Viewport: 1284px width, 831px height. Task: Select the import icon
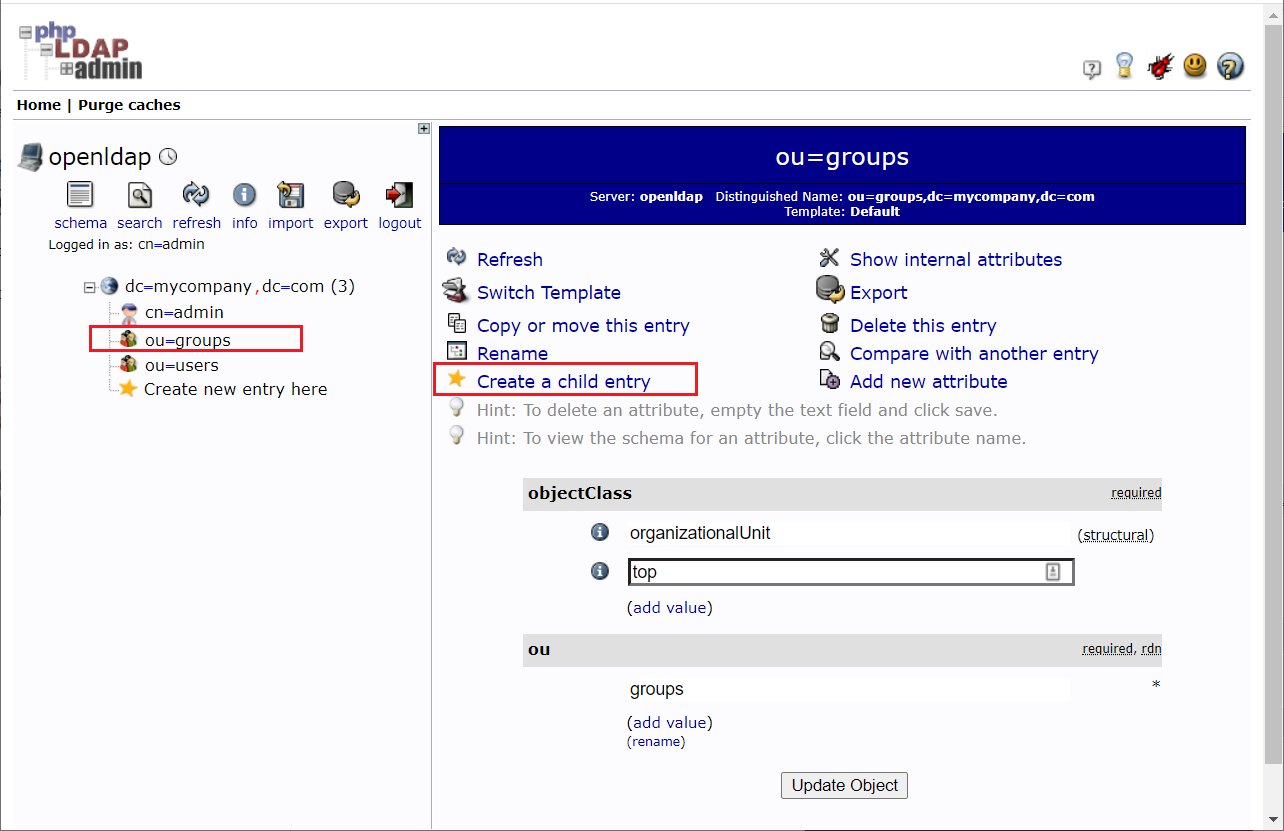(290, 195)
